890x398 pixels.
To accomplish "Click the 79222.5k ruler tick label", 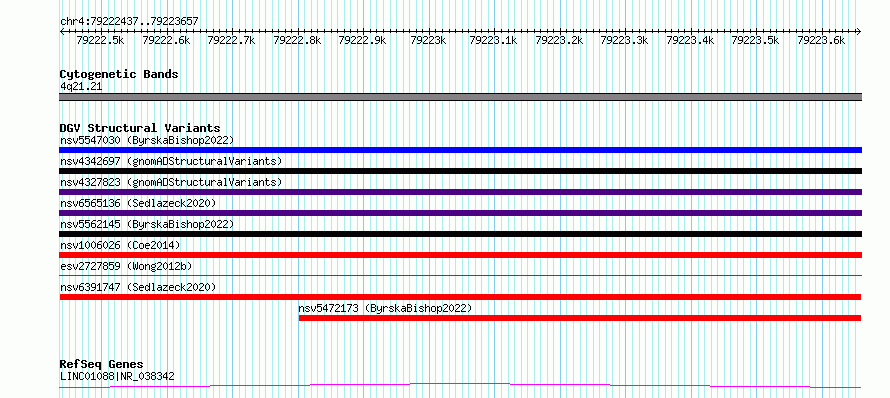I will [x=100, y=40].
